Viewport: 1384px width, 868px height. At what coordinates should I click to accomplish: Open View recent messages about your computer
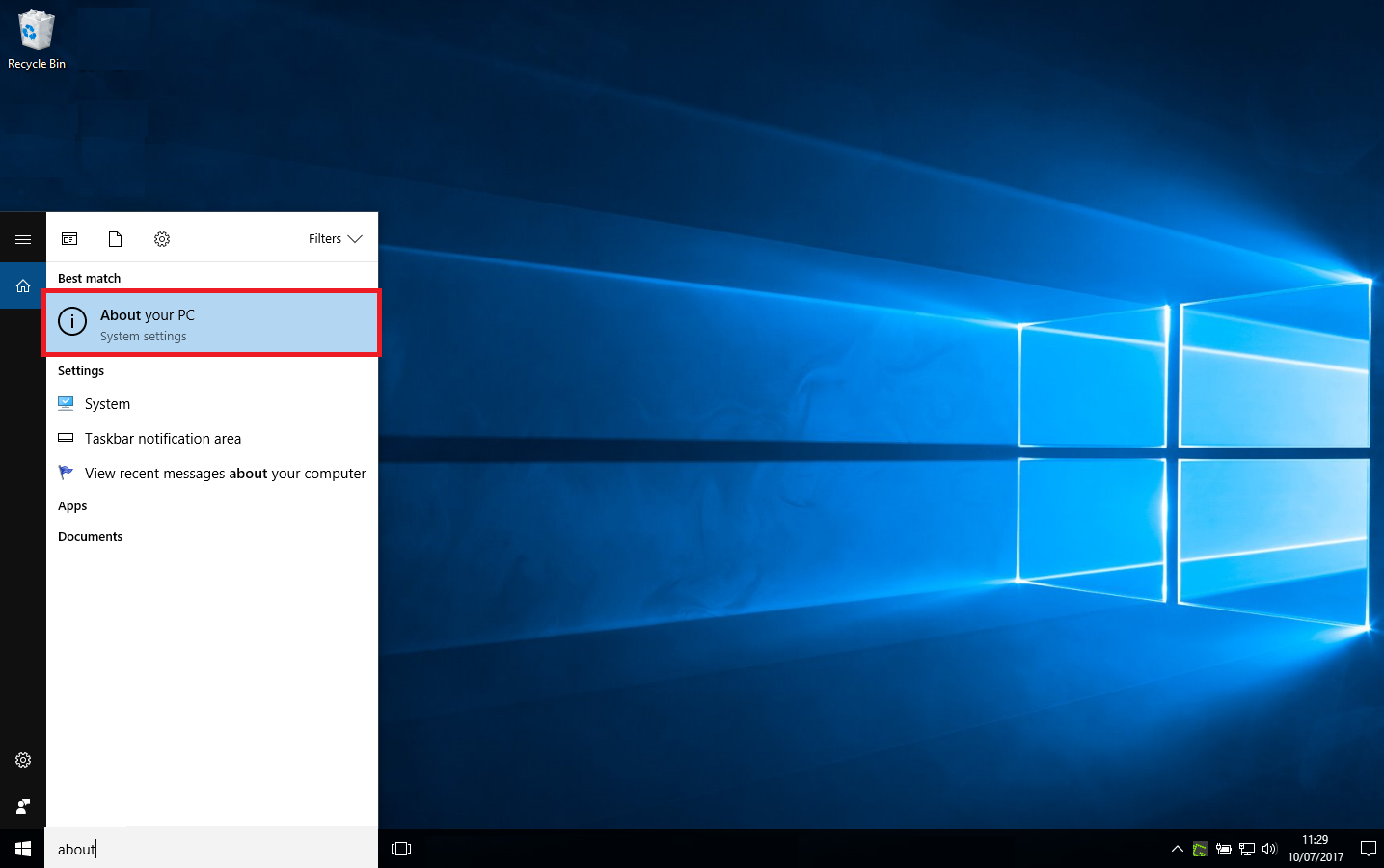225,474
